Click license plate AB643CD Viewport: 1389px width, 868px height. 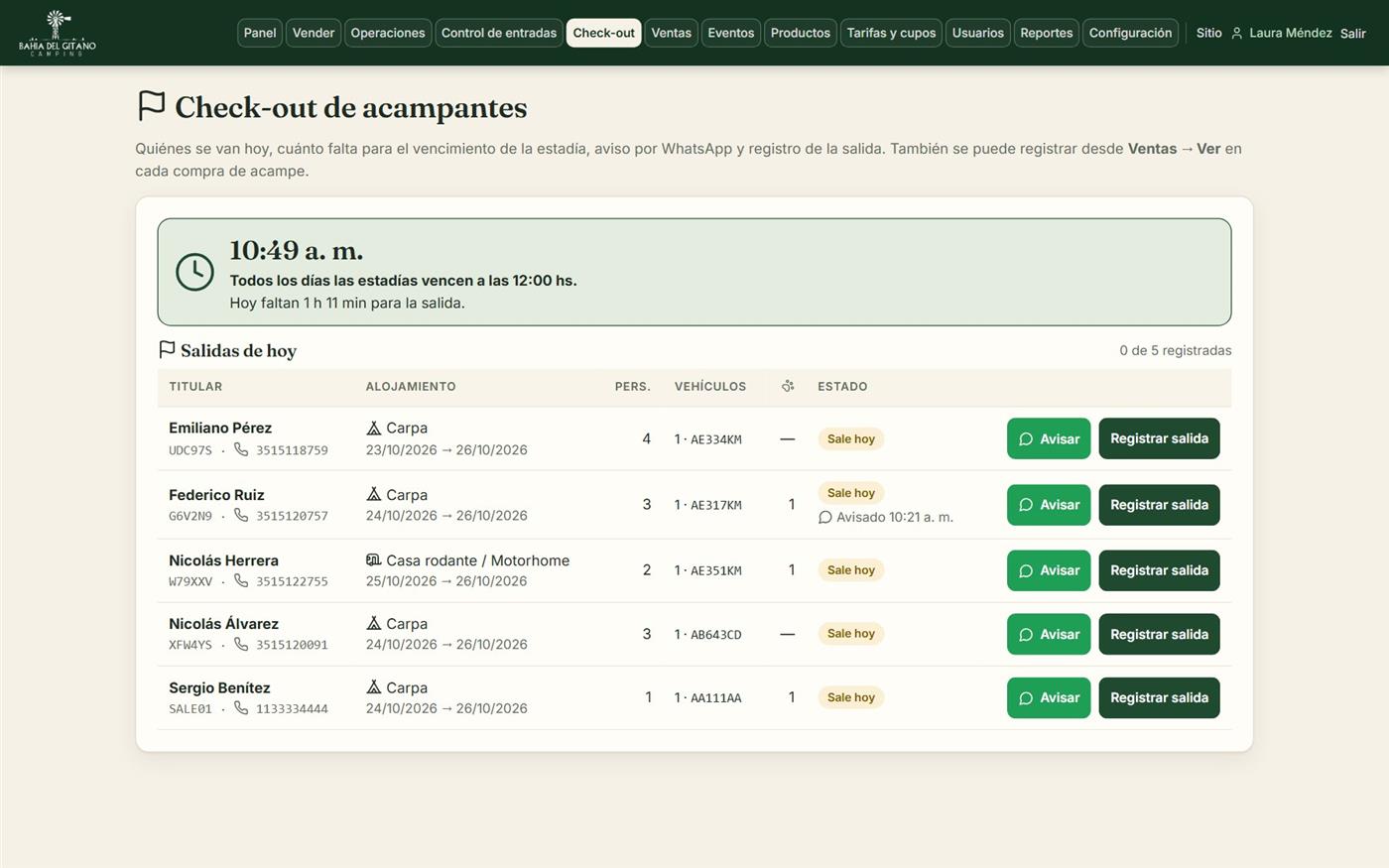pyautogui.click(x=716, y=635)
